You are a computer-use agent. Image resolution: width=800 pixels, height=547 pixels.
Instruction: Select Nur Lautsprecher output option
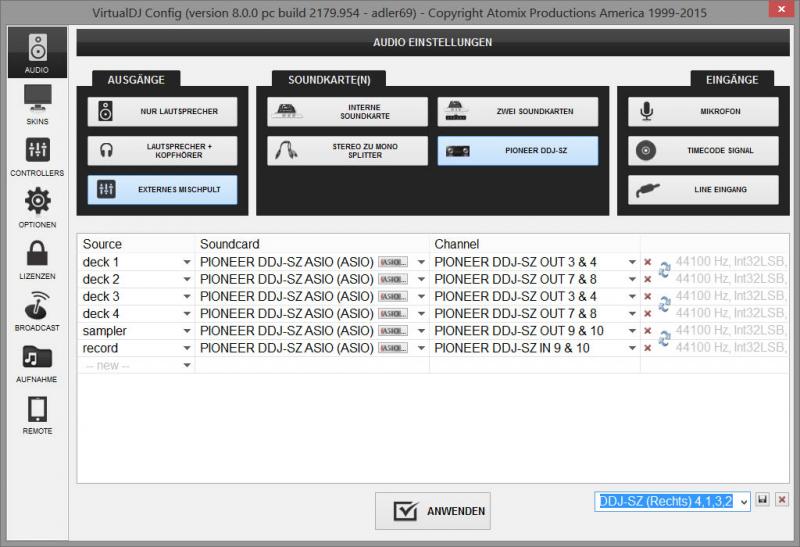click(162, 111)
